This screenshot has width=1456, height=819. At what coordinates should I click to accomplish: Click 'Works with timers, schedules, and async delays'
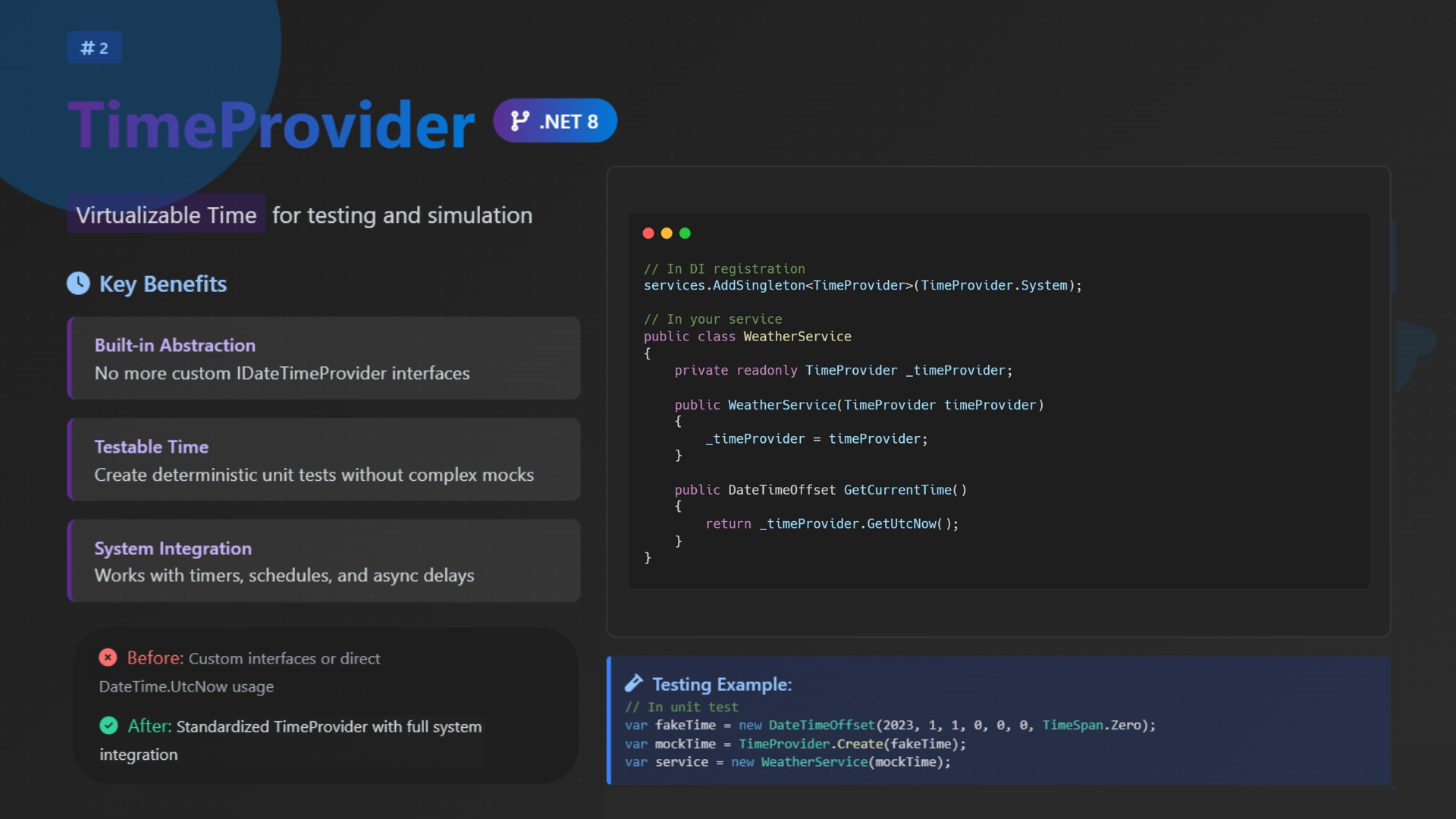[284, 576]
